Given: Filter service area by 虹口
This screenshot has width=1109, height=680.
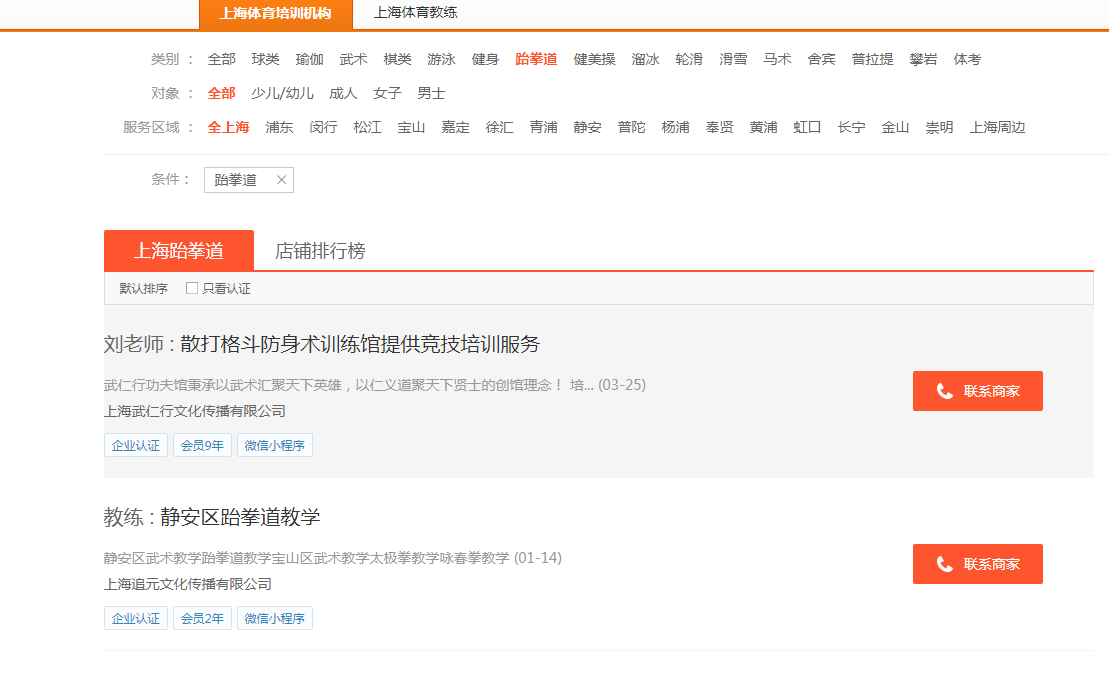Looking at the screenshot, I should click(x=807, y=127).
